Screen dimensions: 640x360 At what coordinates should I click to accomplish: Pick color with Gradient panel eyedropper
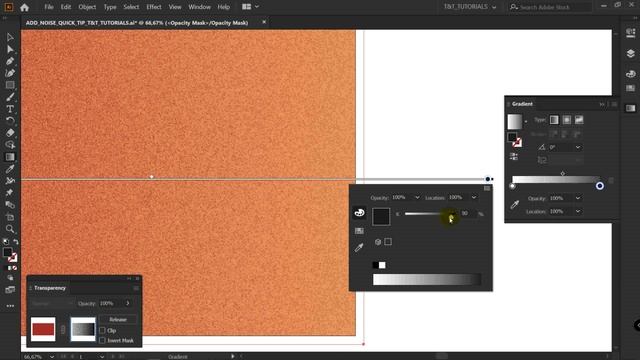tap(515, 204)
